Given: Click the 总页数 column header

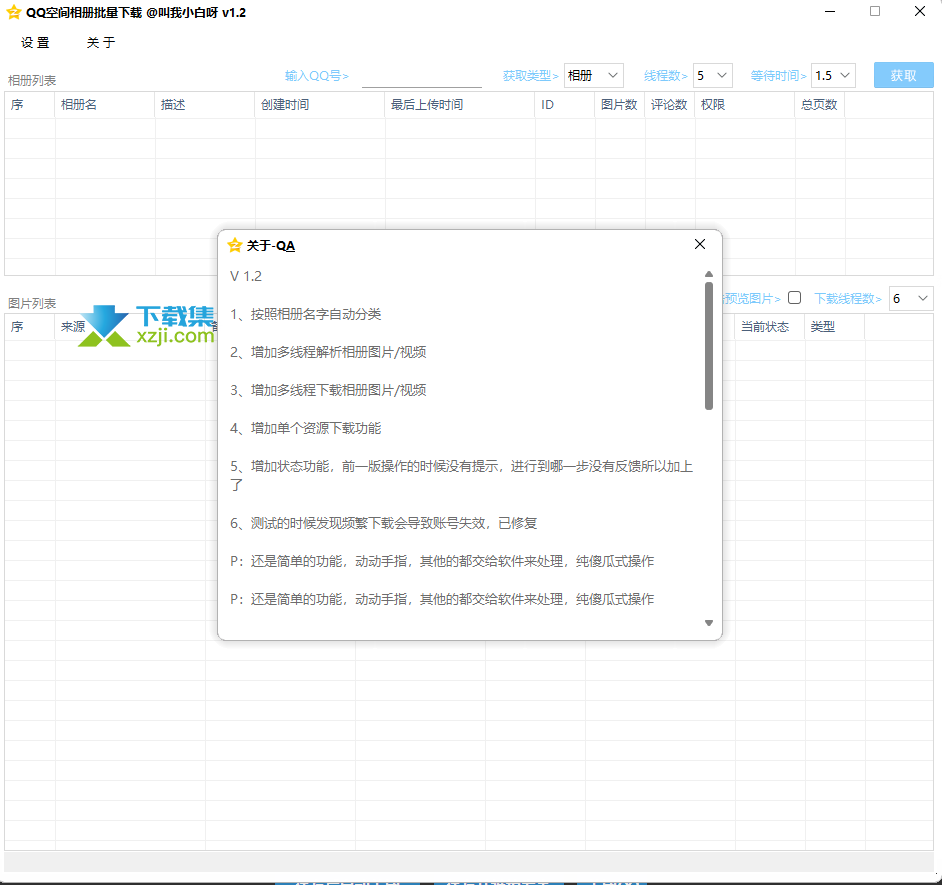Looking at the screenshot, I should pos(819,105).
